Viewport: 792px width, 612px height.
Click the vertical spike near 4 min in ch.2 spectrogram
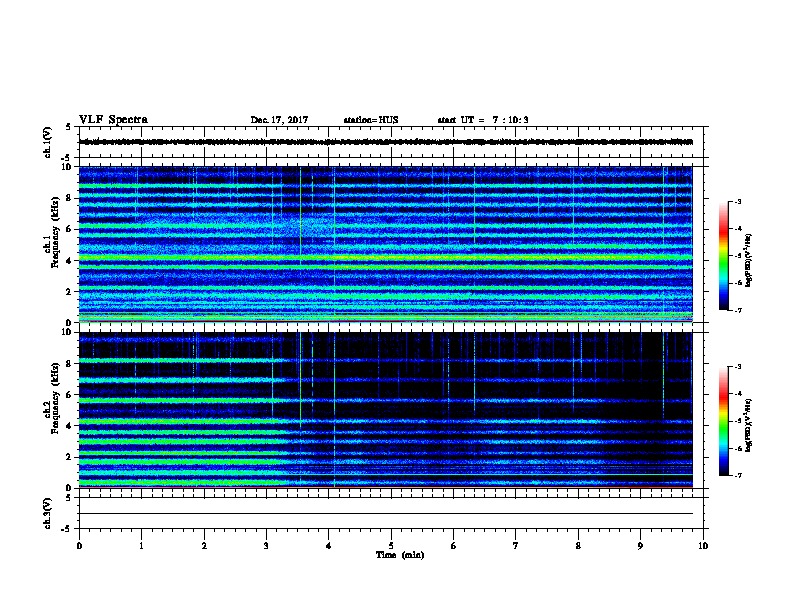pyautogui.click(x=334, y=410)
